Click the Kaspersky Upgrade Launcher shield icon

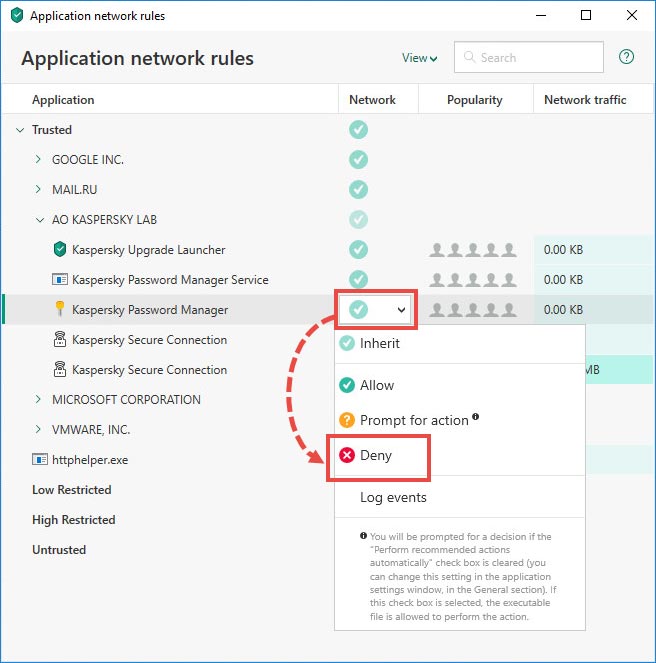point(60,249)
